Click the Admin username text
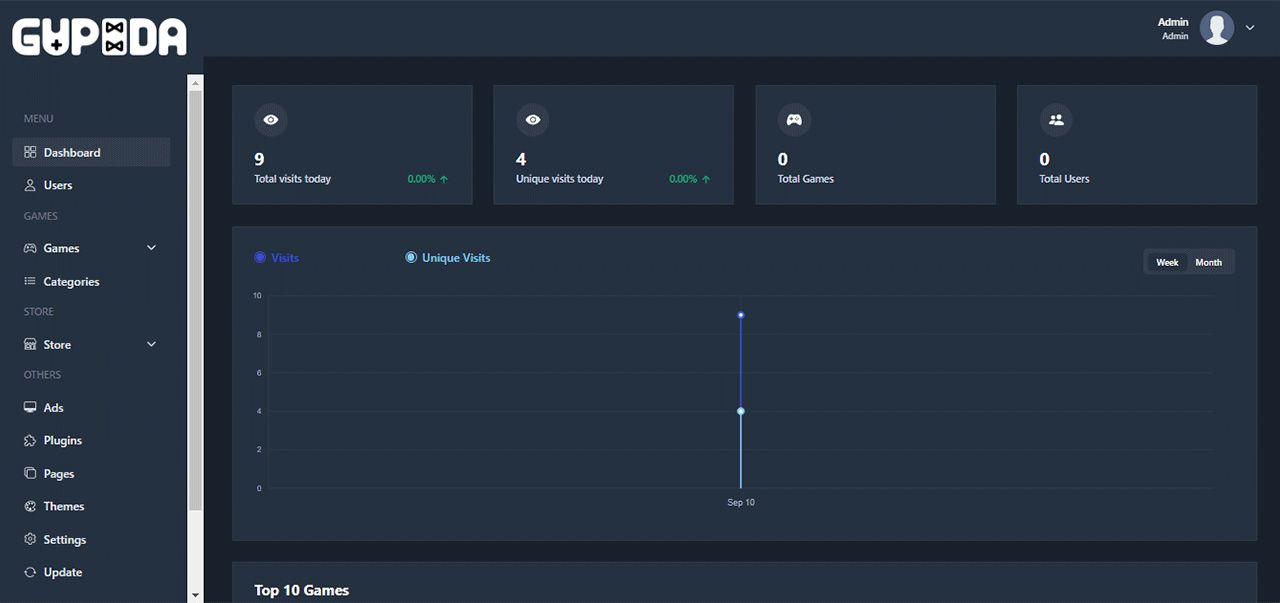The image size is (1280, 603). [x=1173, y=22]
